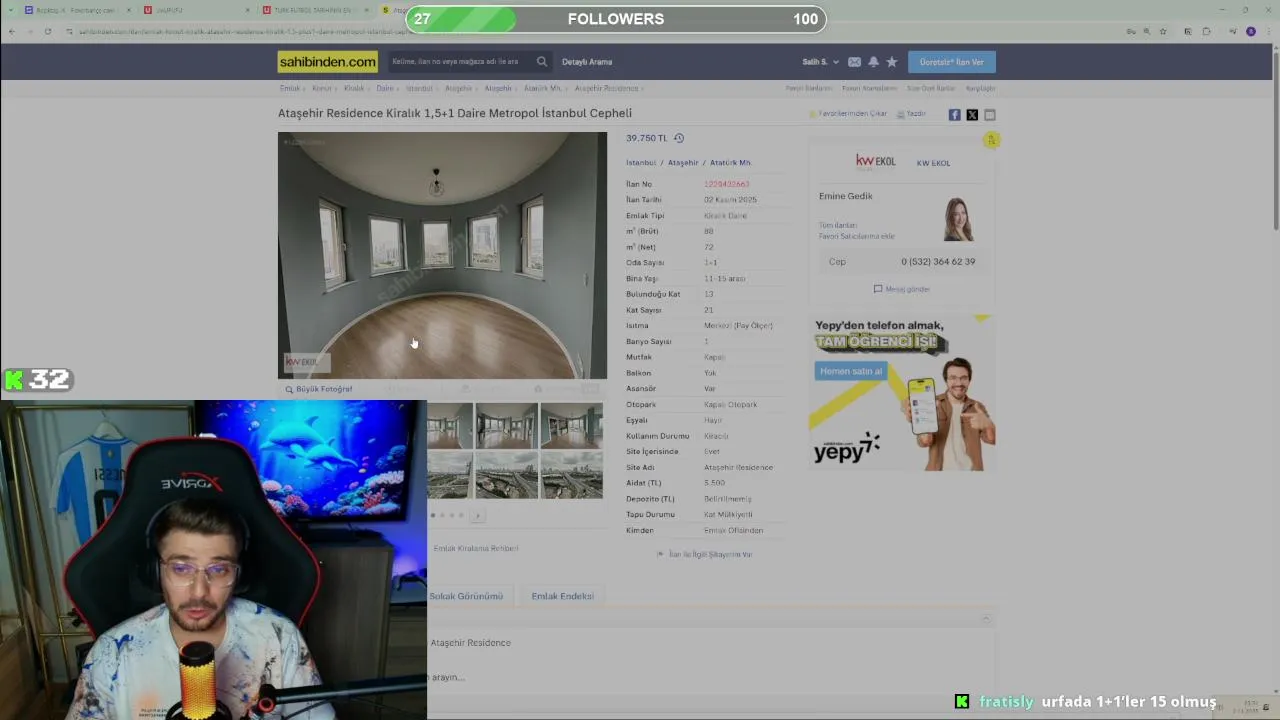Switch to 'Emlak Endeksi' tab
This screenshot has width=1280, height=720.
click(563, 596)
